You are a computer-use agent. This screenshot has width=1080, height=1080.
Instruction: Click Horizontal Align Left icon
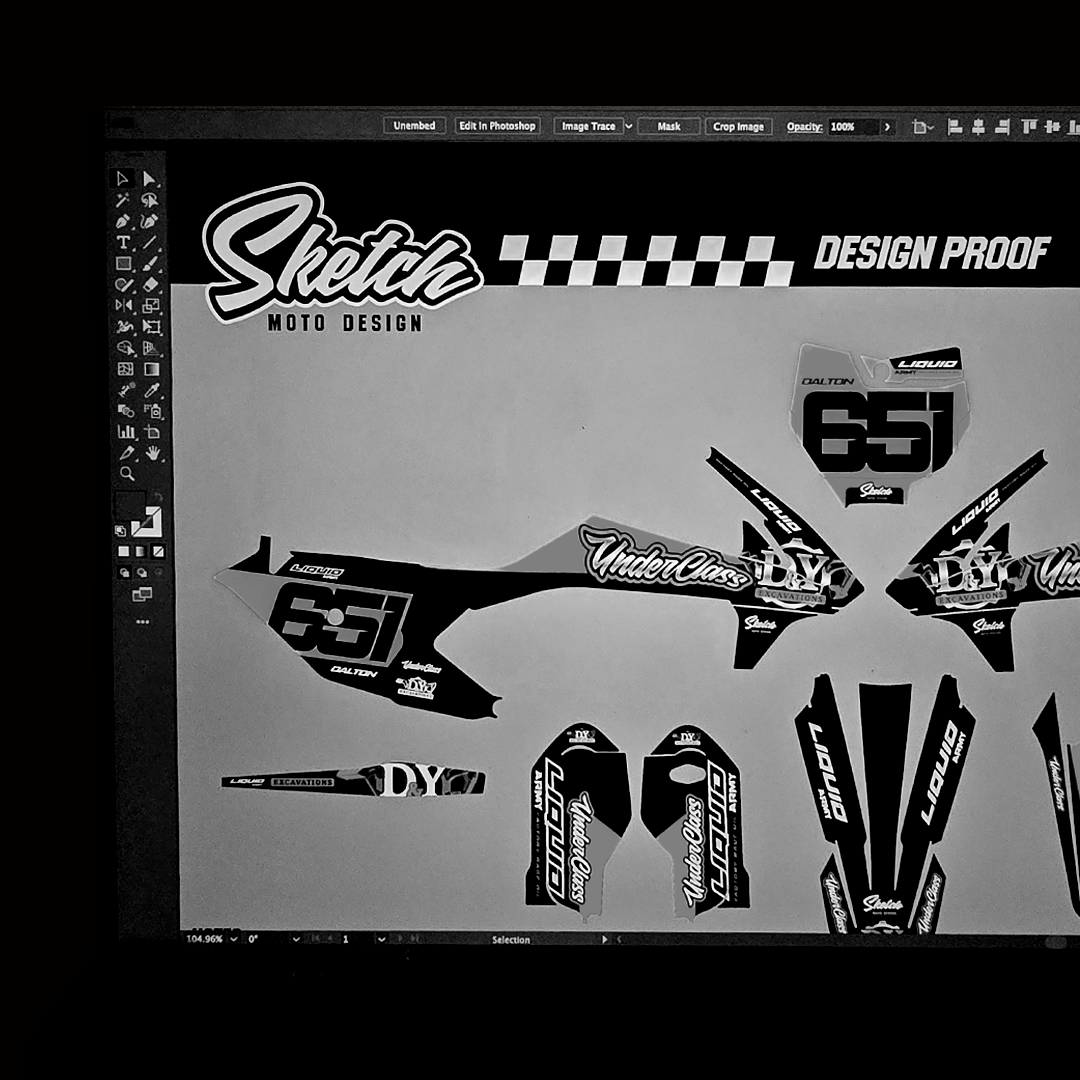click(x=955, y=127)
